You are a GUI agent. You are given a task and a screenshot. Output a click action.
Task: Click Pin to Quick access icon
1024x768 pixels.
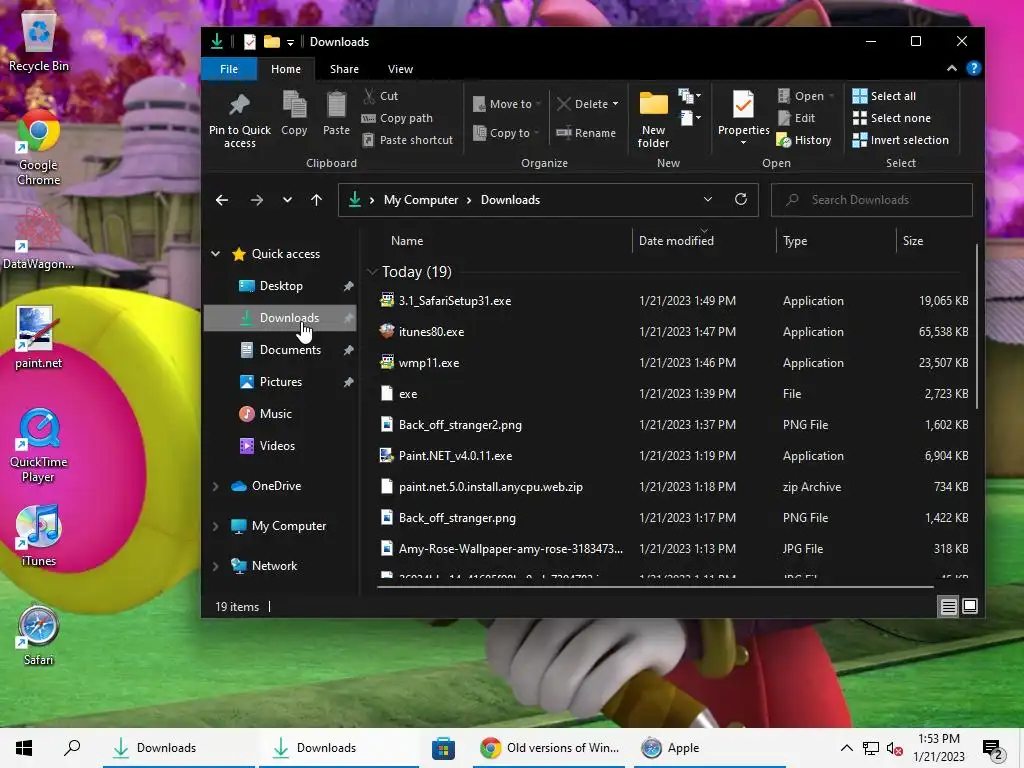click(239, 120)
